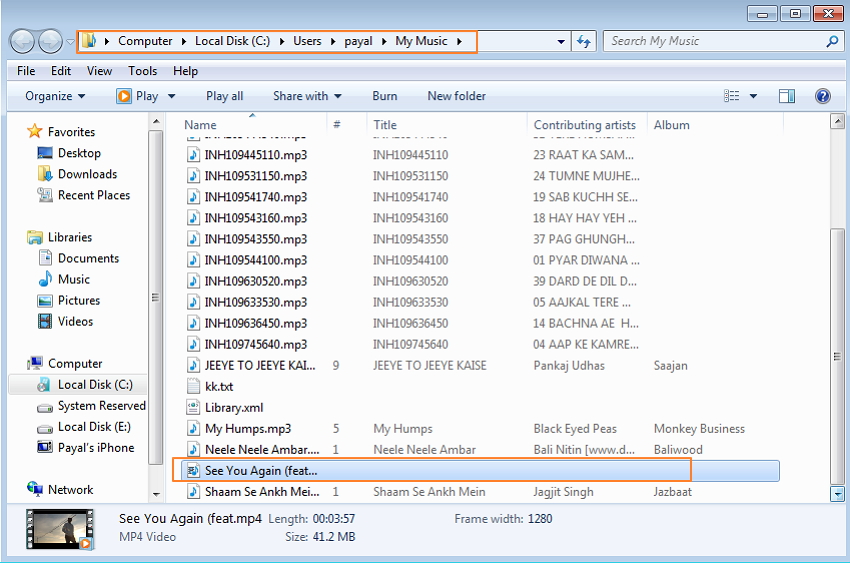Open the Organize dropdown menu
850x563 pixels.
(x=55, y=96)
